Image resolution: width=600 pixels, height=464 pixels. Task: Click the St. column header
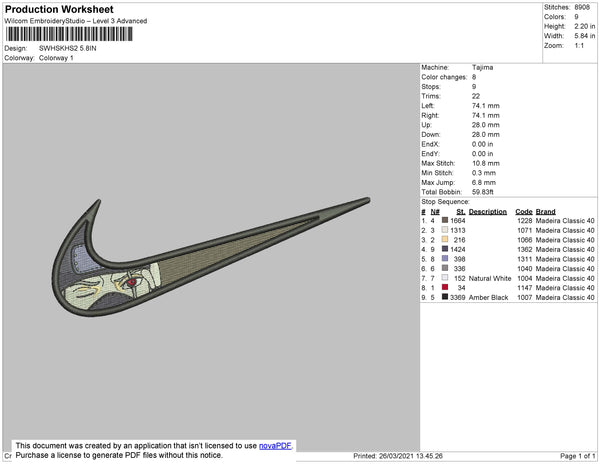click(x=460, y=212)
